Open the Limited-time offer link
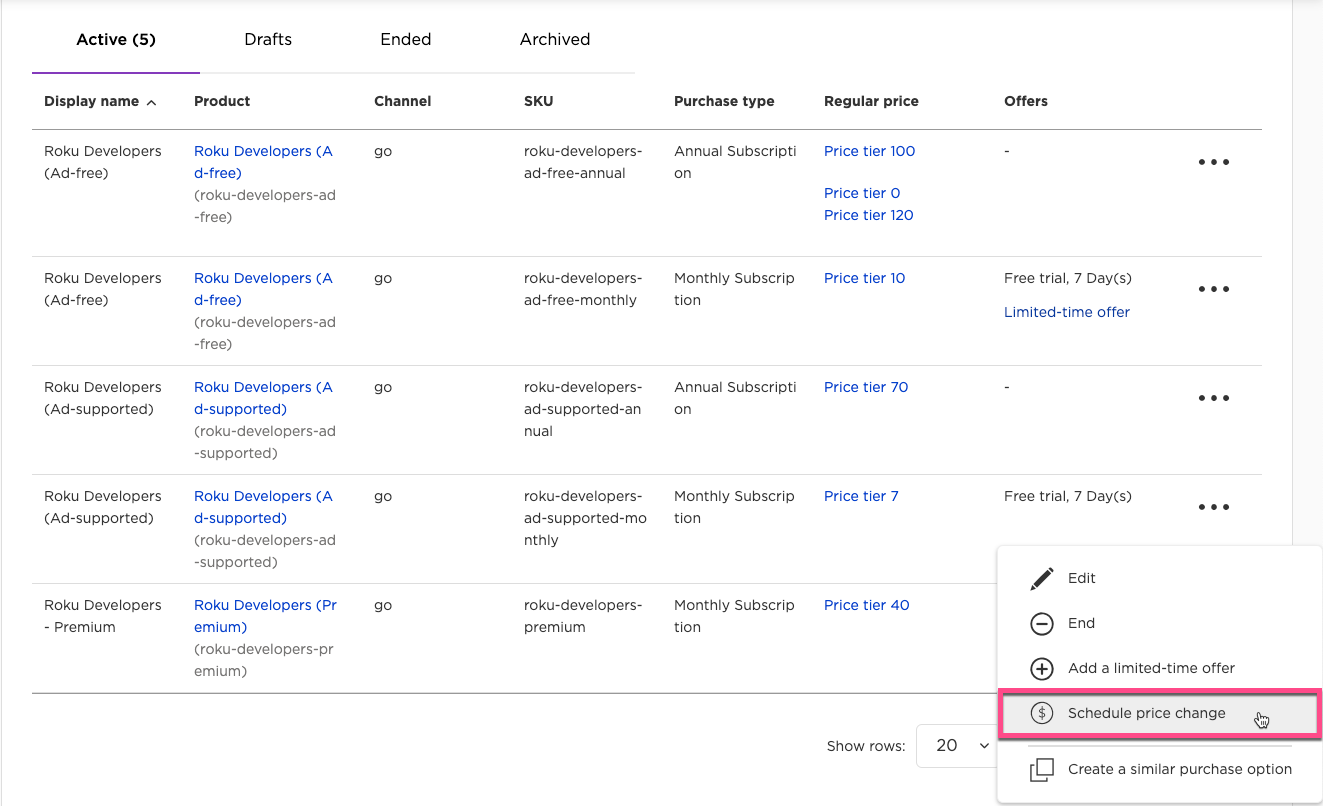Image resolution: width=1323 pixels, height=806 pixels. pyautogui.click(x=1066, y=312)
